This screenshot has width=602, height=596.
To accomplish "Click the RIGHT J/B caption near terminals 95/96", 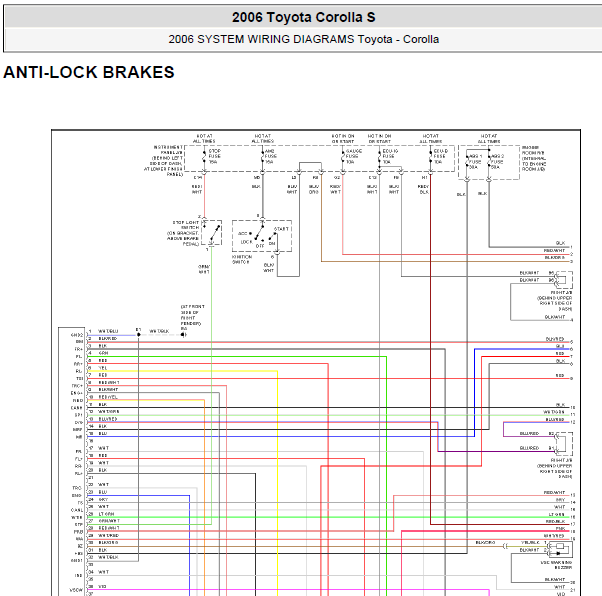I will click(555, 301).
